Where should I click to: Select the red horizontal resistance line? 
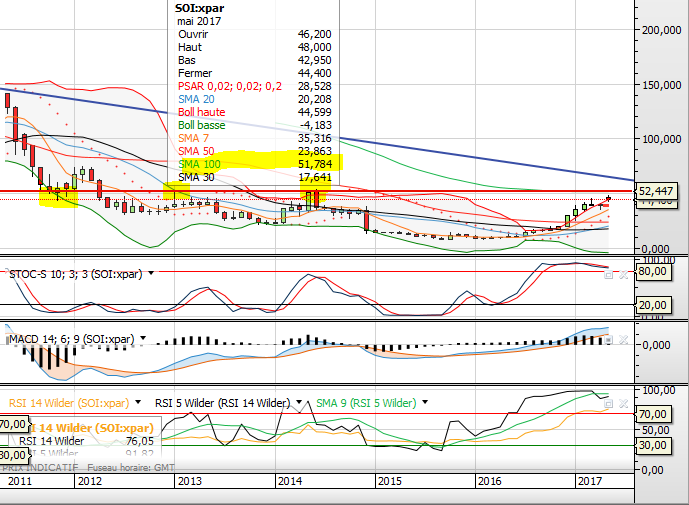click(450, 190)
